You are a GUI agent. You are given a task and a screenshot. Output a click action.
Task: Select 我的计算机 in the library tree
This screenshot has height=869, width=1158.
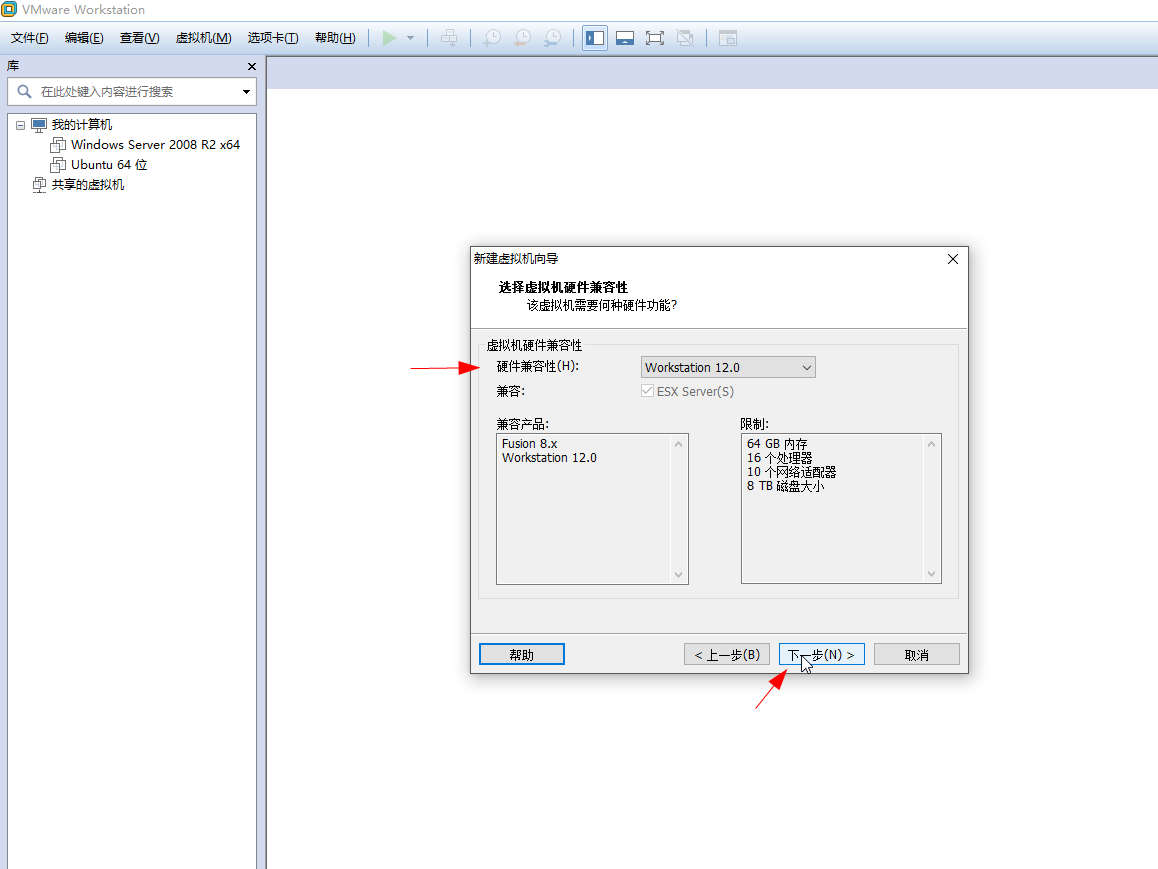tap(82, 125)
